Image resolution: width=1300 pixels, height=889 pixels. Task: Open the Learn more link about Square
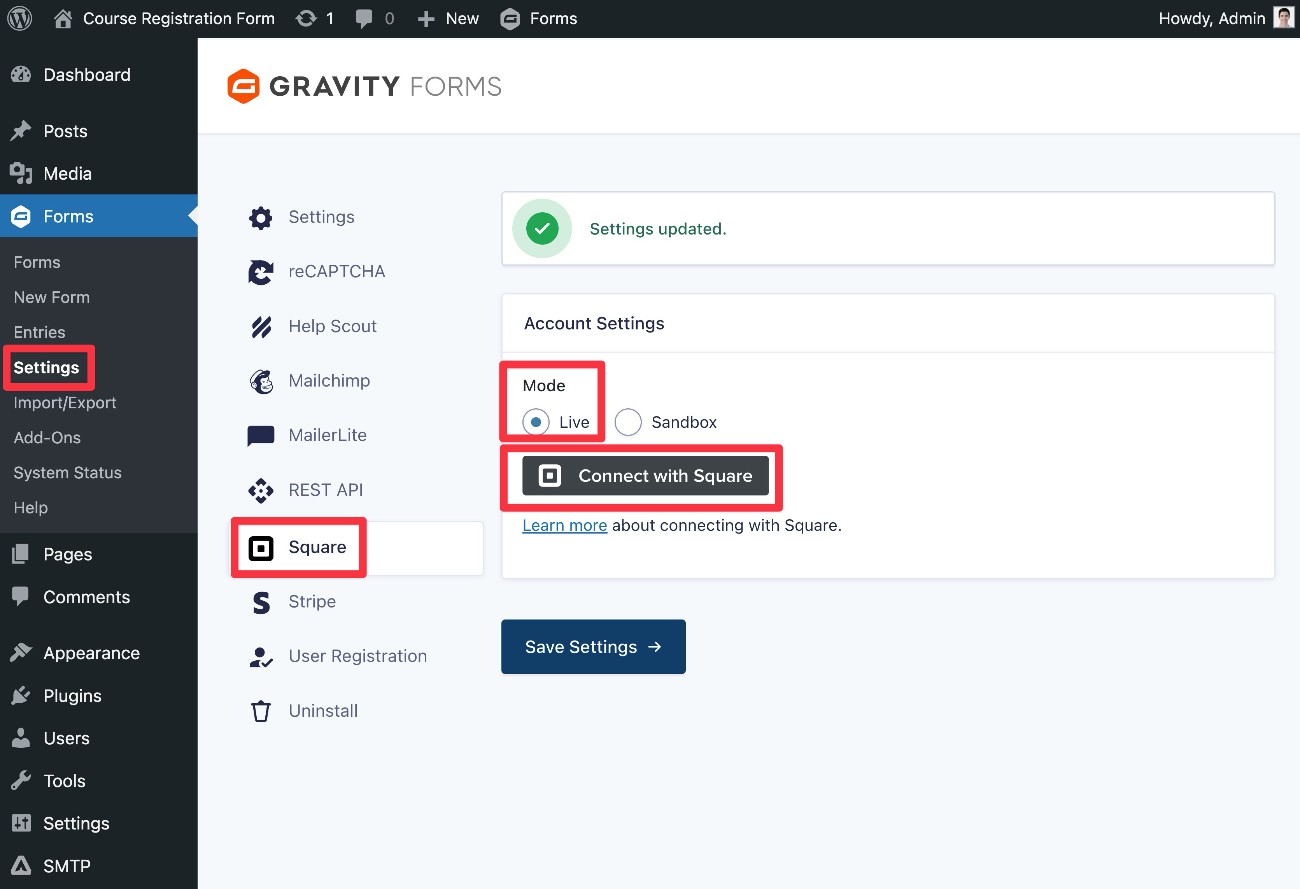(x=565, y=525)
